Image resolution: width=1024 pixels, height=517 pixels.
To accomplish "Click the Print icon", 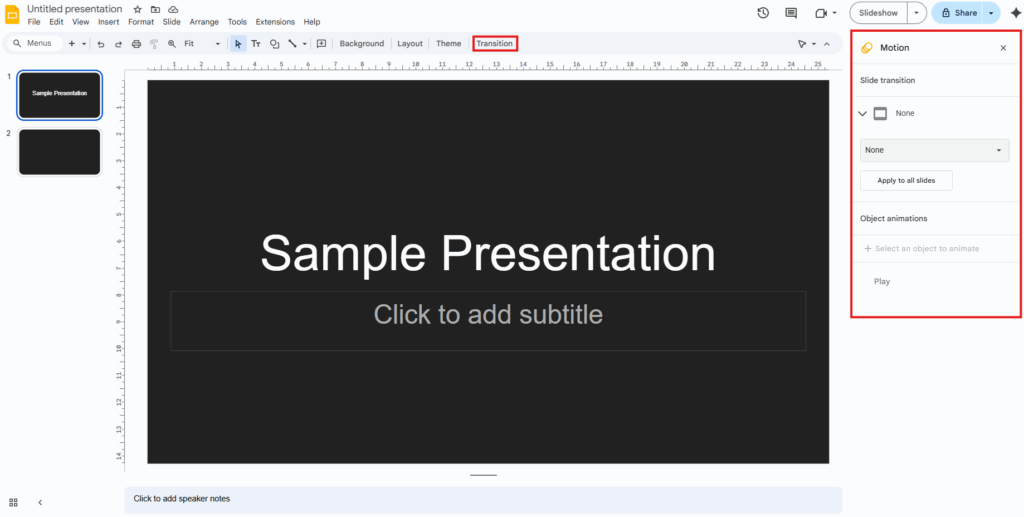I will 136,44.
